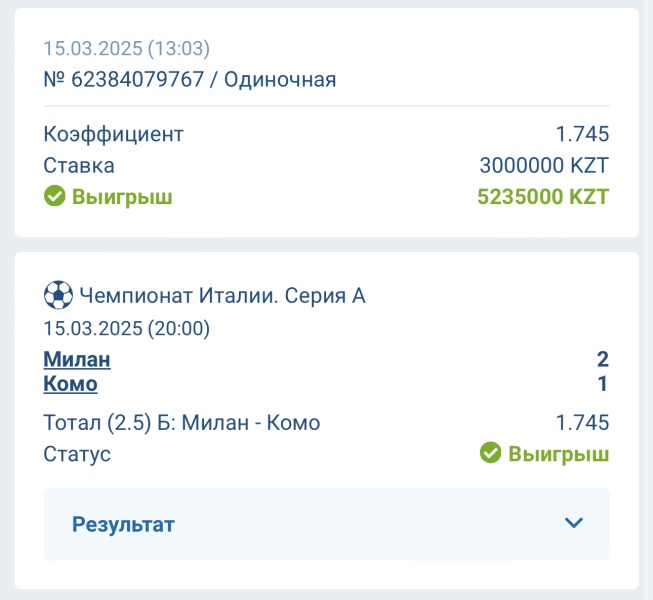The height and width of the screenshot is (600, 653).
Task: Click the soccer ball sport icon
Action: coord(58,295)
